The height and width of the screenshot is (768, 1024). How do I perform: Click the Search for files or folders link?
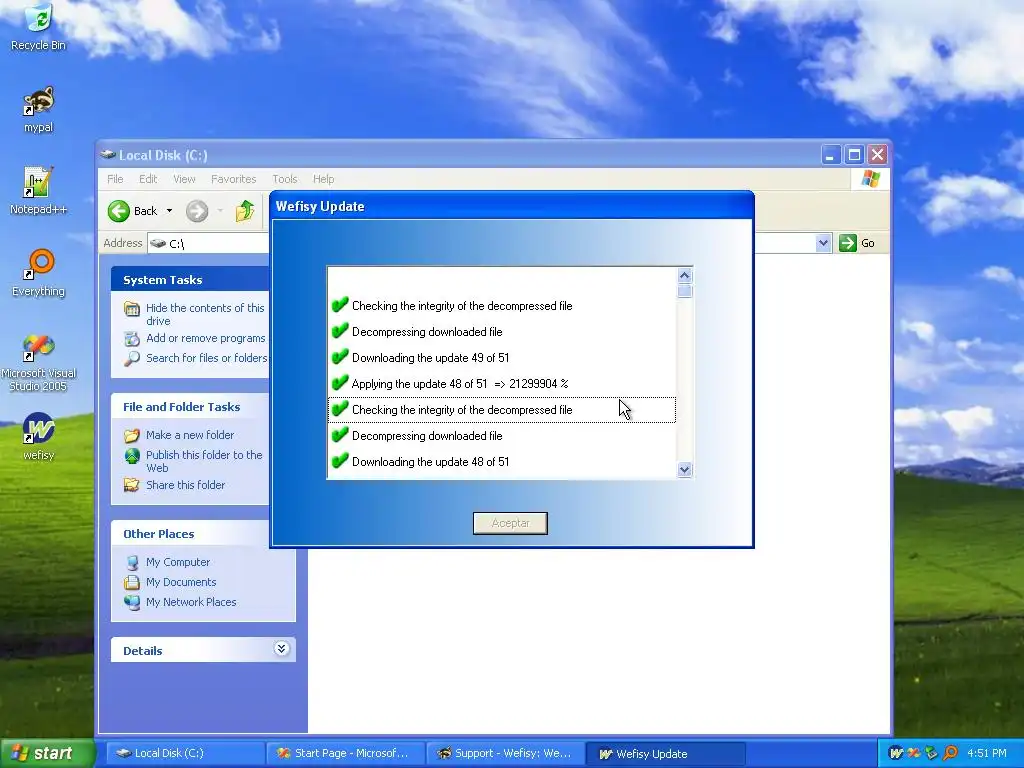(207, 358)
